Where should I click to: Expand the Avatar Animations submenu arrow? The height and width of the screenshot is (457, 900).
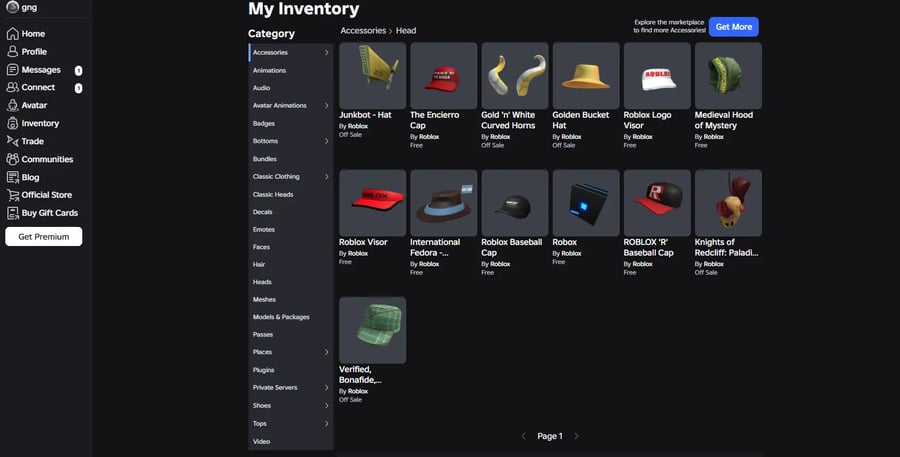[x=326, y=106]
